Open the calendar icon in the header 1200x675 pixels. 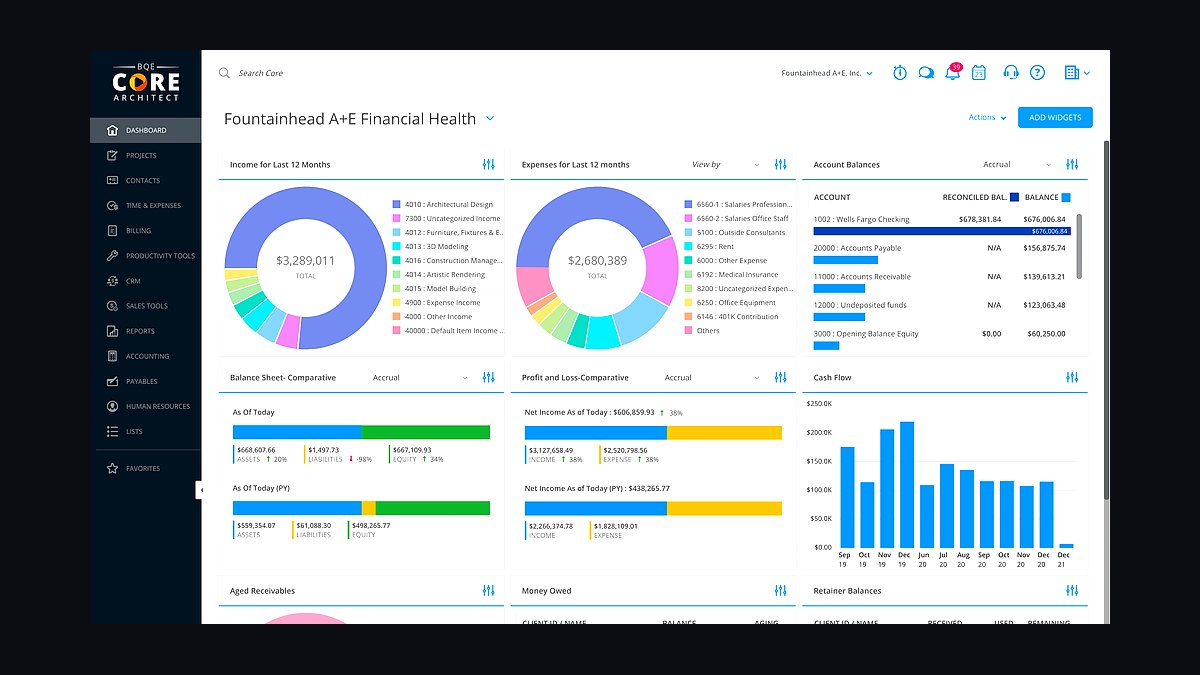[x=979, y=73]
